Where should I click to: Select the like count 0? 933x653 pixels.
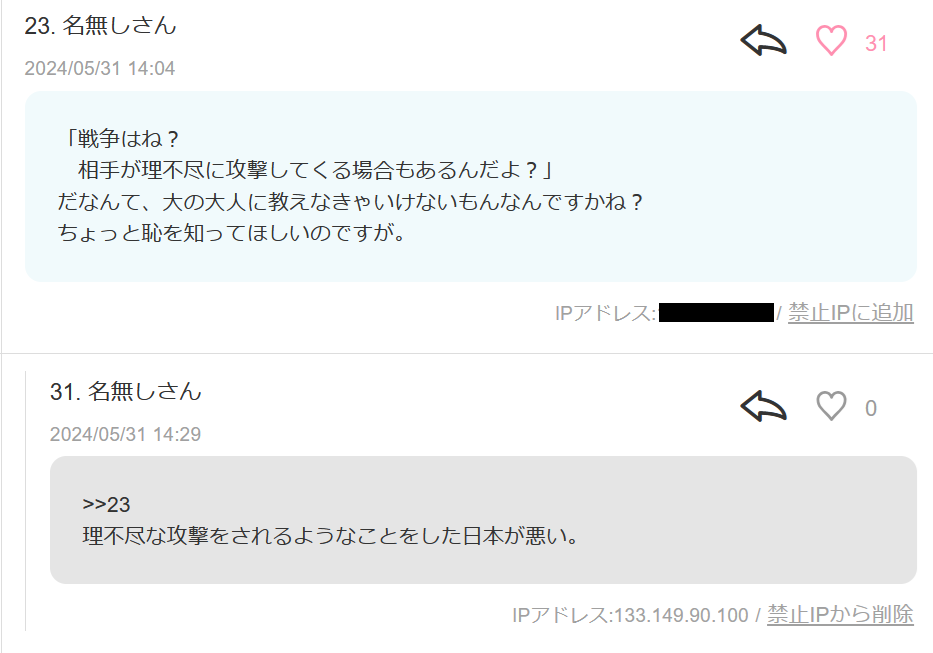tap(871, 408)
